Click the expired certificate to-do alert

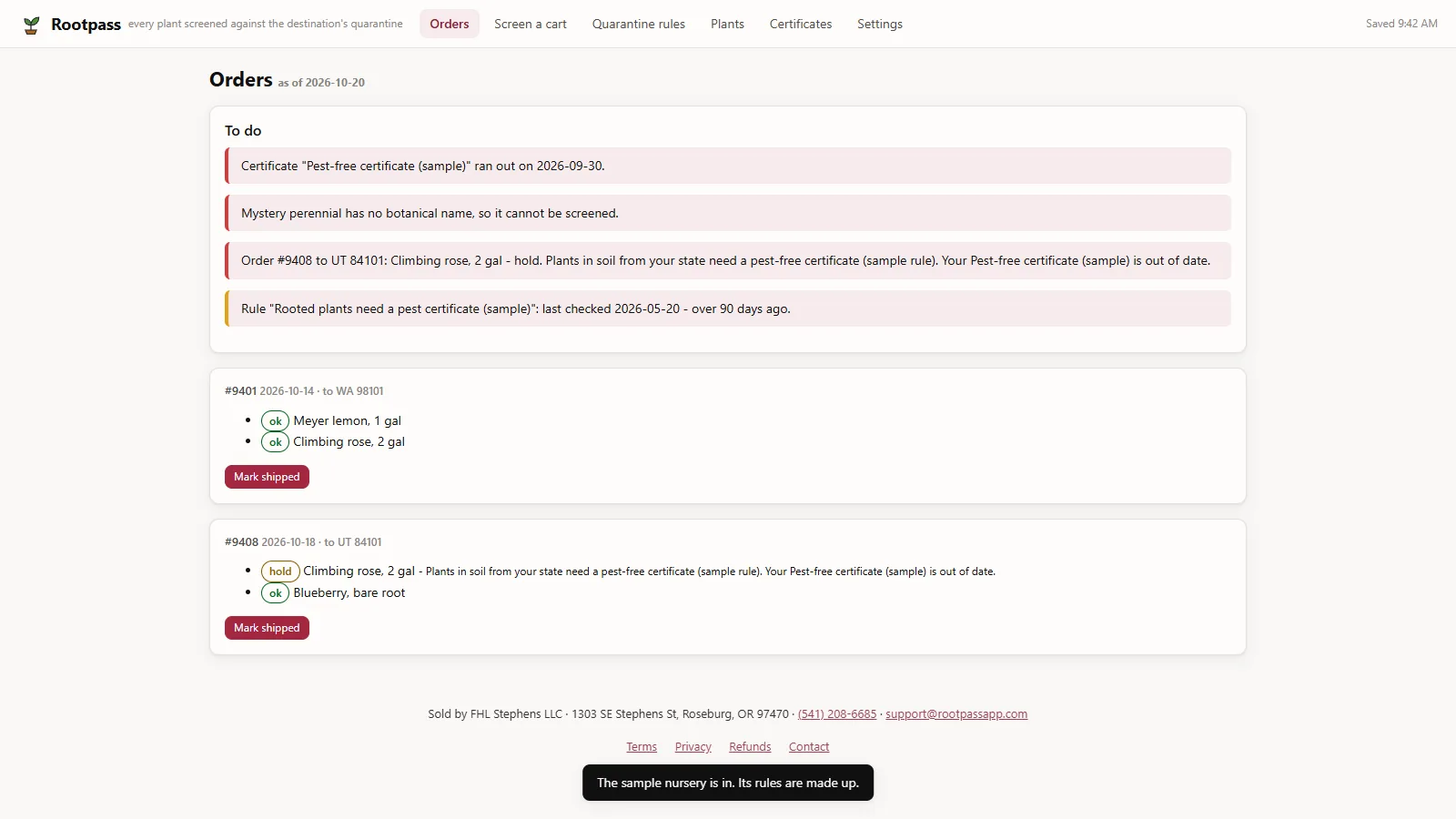(x=728, y=166)
